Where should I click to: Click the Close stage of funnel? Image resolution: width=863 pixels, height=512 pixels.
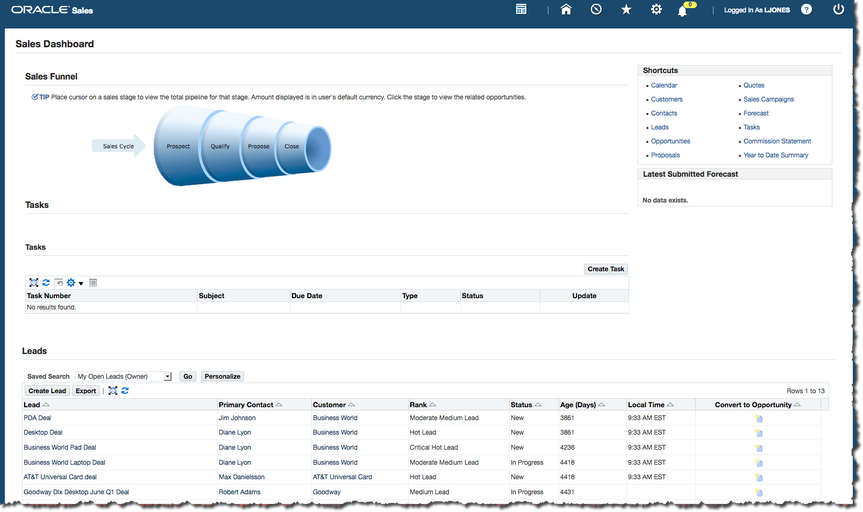coord(292,146)
